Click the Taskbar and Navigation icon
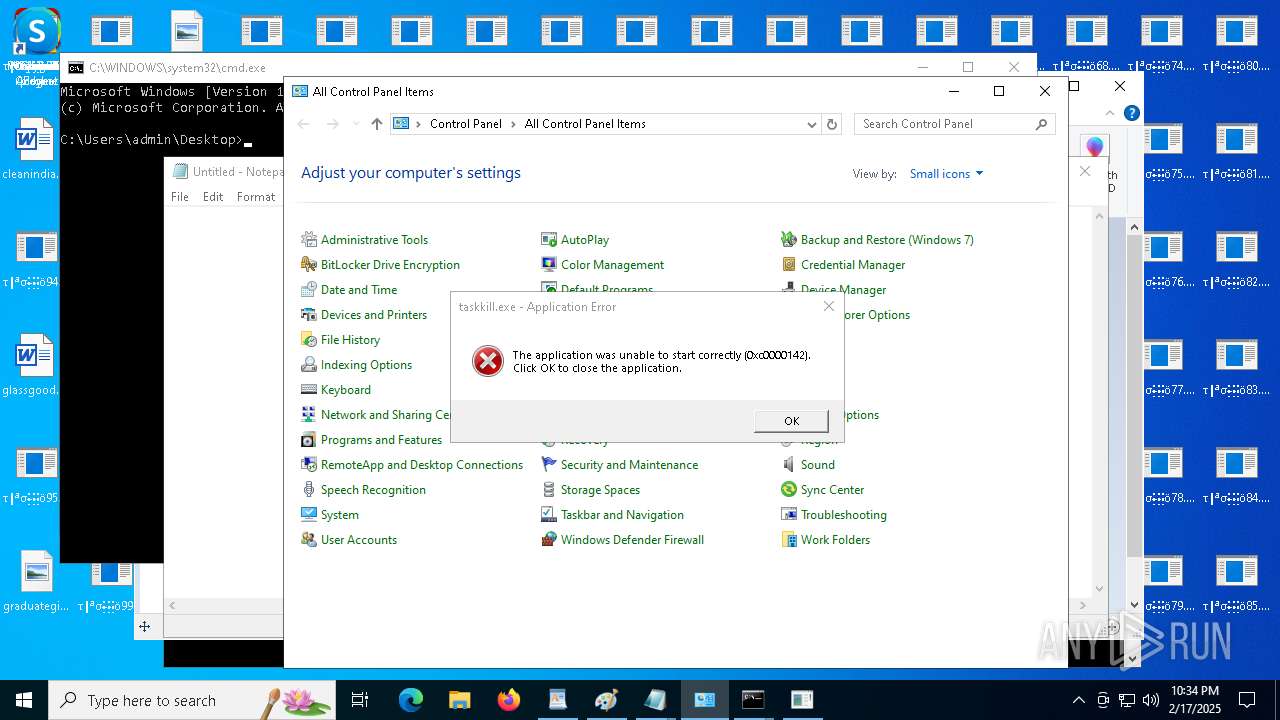 (549, 515)
